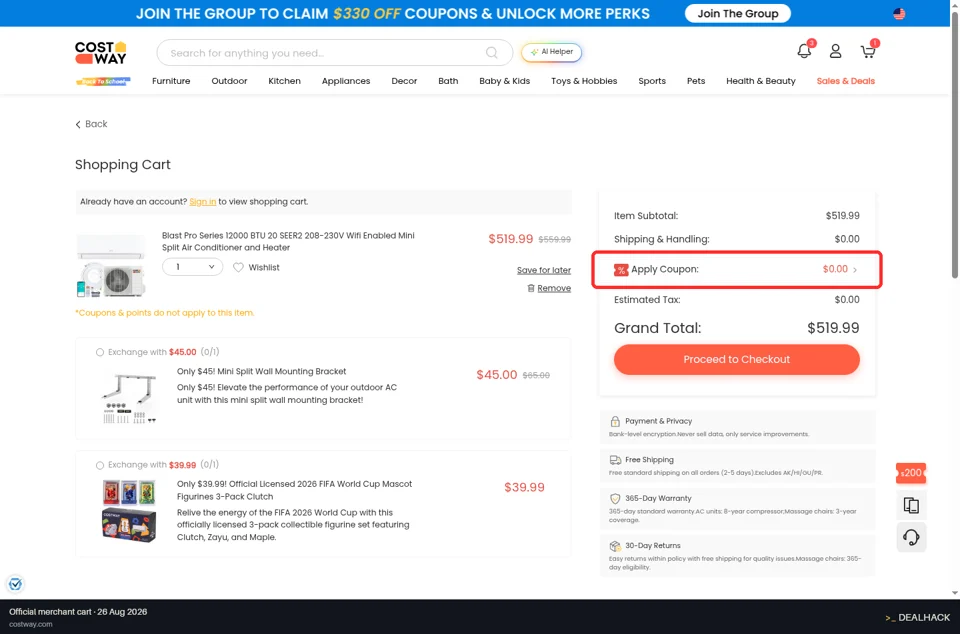Open Kitchen menu

pos(284,81)
